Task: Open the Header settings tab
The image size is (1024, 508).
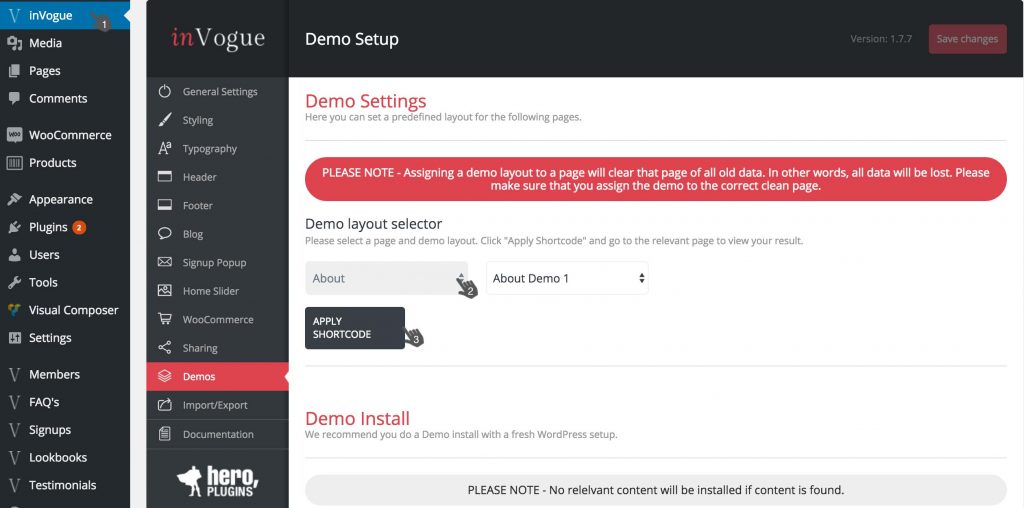Action: pyautogui.click(x=217, y=177)
